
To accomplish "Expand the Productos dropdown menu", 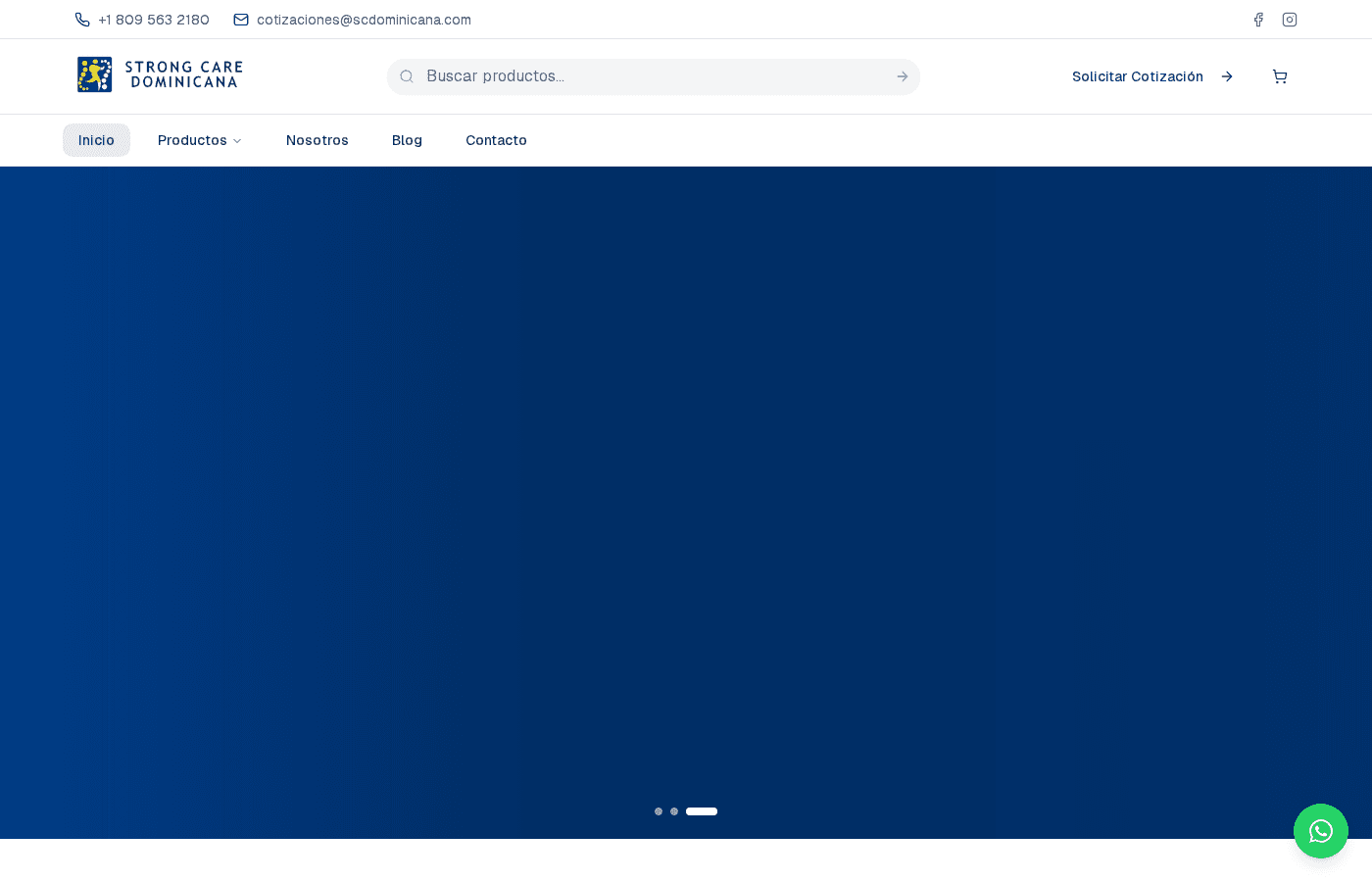I will (x=192, y=140).
